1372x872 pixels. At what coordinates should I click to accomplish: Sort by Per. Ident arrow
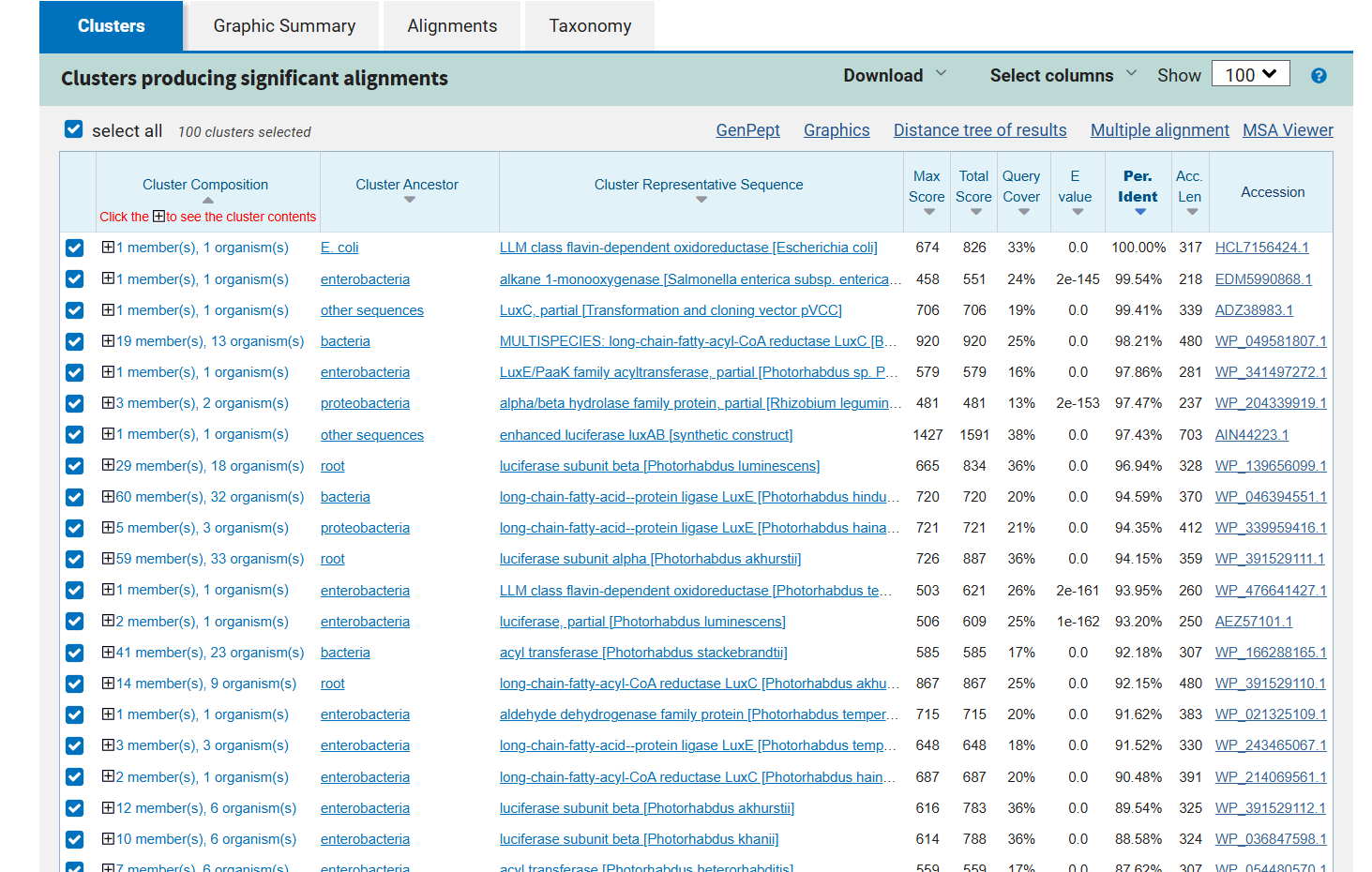coord(1139,212)
